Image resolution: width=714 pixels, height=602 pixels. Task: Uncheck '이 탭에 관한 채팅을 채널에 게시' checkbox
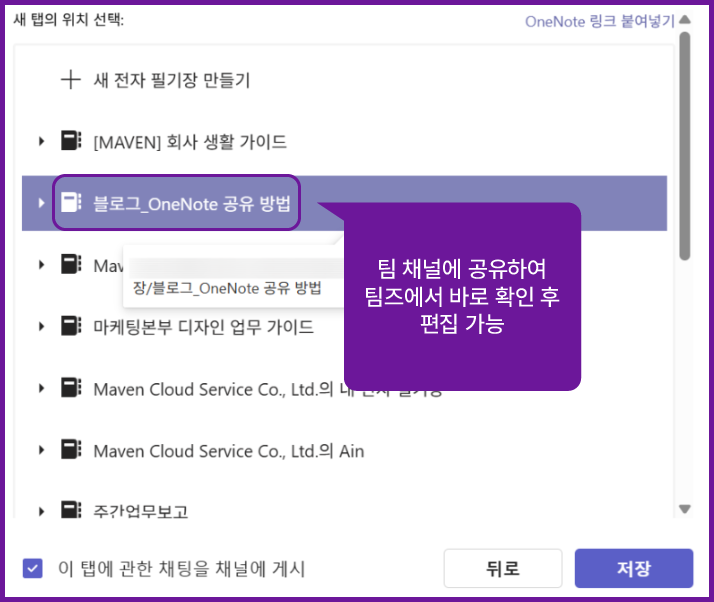point(33,568)
